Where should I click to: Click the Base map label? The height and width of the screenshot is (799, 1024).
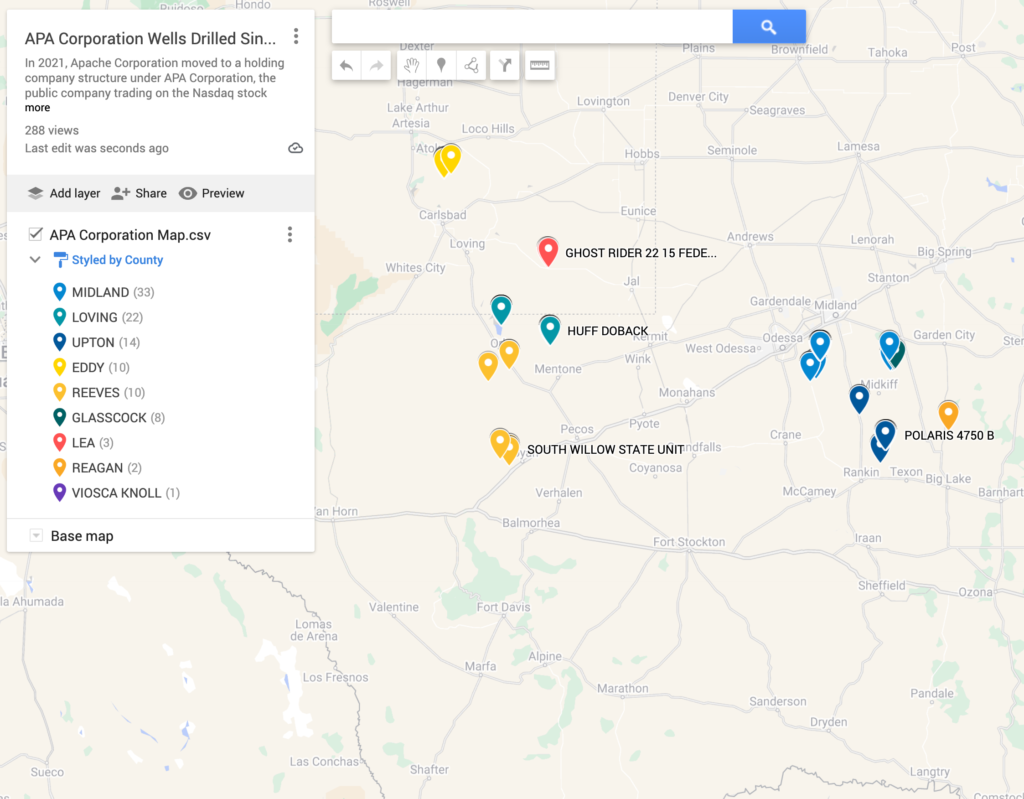[82, 536]
